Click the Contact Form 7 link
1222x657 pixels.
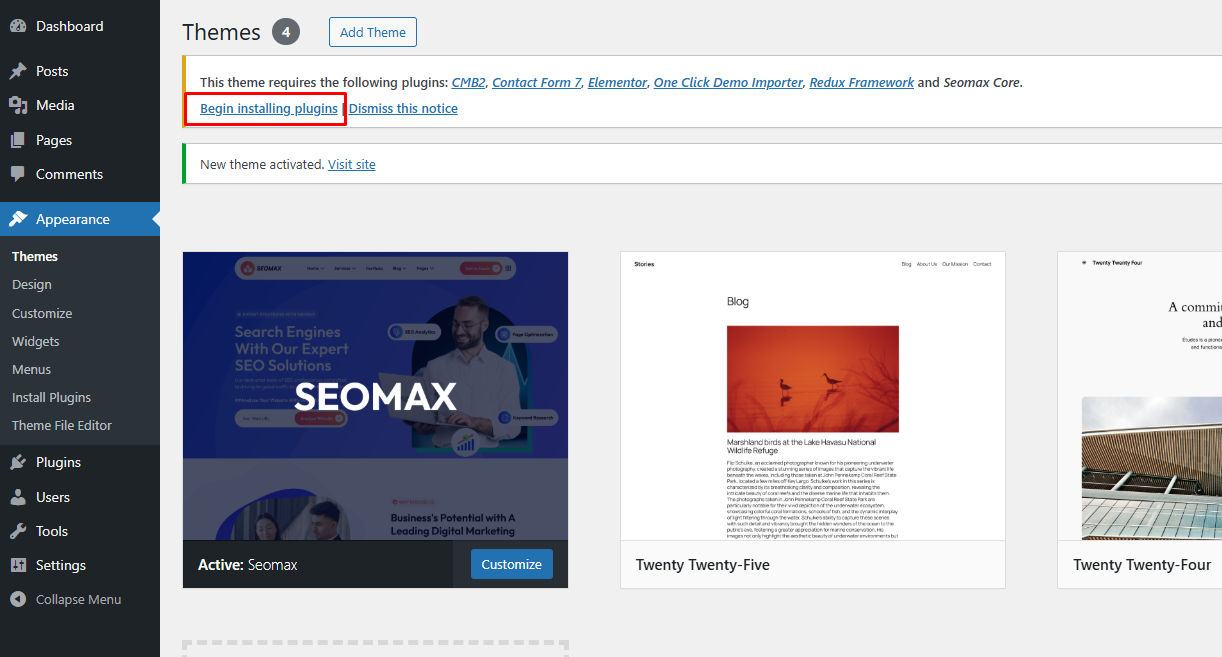pyautogui.click(x=536, y=83)
